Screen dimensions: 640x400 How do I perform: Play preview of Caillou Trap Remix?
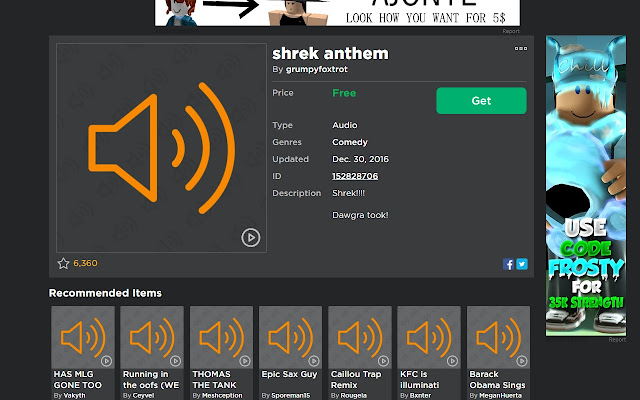point(383,361)
